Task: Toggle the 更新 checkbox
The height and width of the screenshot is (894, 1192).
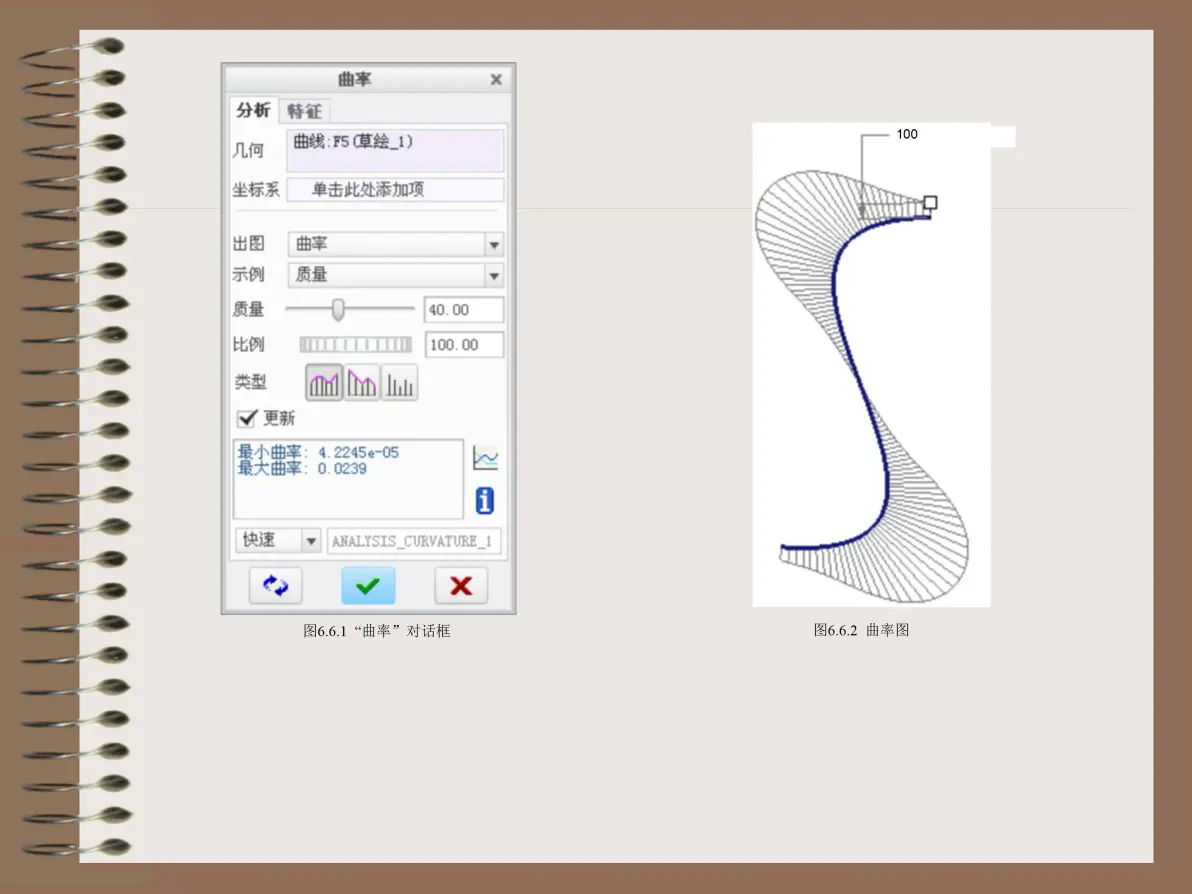Action: [246, 418]
